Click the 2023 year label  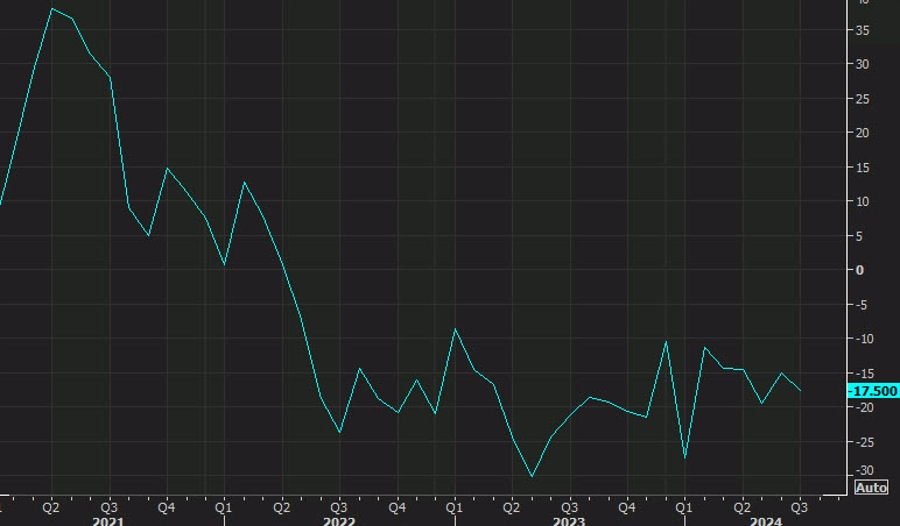point(568,521)
